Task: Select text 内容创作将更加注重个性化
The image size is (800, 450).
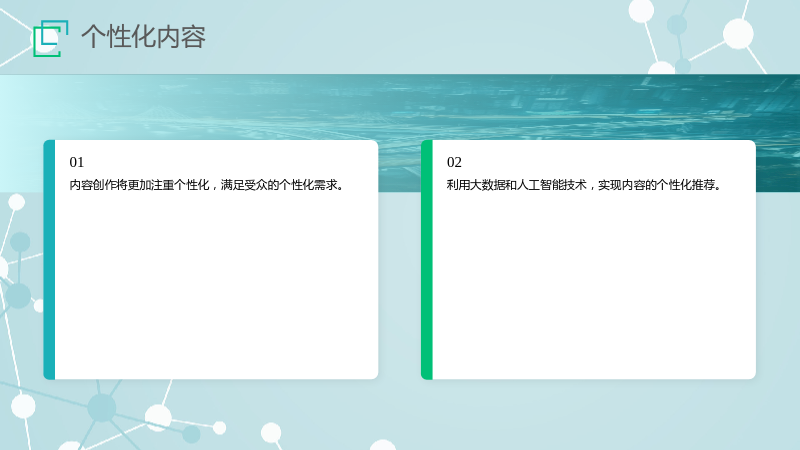Action: point(139,185)
